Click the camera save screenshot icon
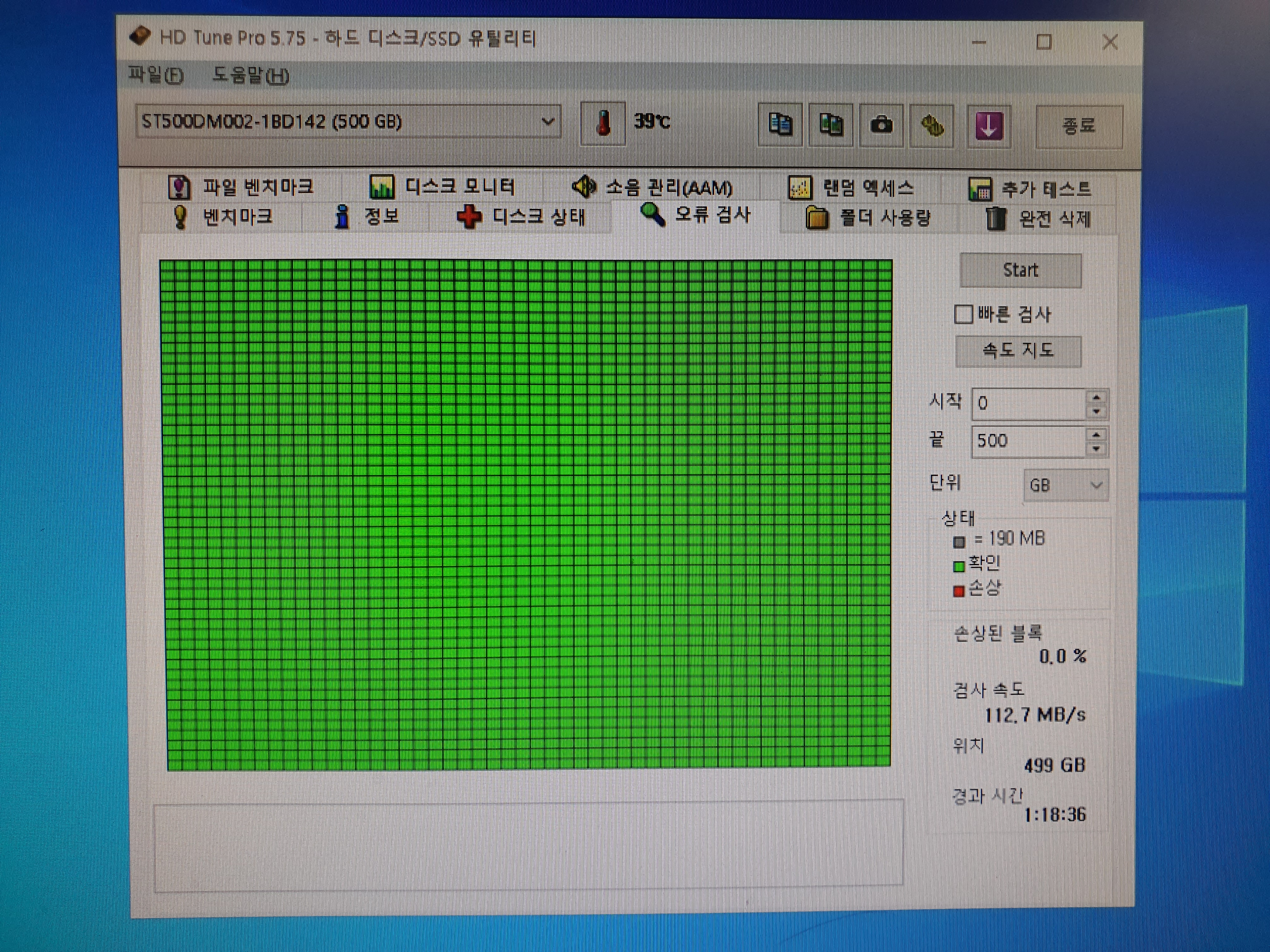Screen dimensions: 1270x952 (881, 125)
